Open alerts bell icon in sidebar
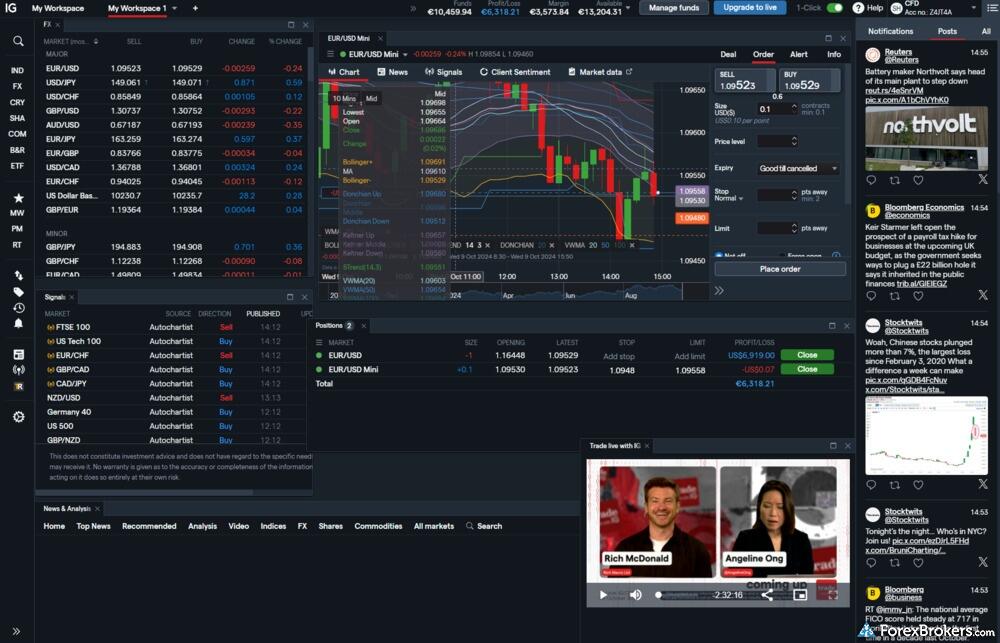 pyautogui.click(x=18, y=323)
